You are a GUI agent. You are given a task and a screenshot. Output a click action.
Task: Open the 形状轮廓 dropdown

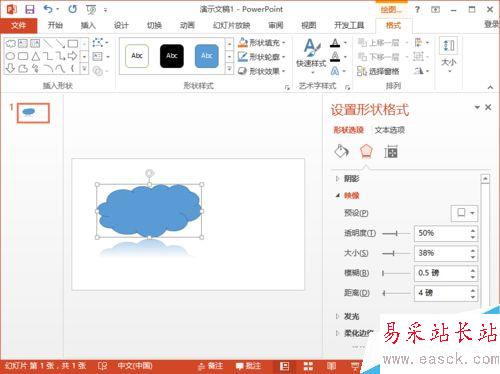pyautogui.click(x=262, y=57)
